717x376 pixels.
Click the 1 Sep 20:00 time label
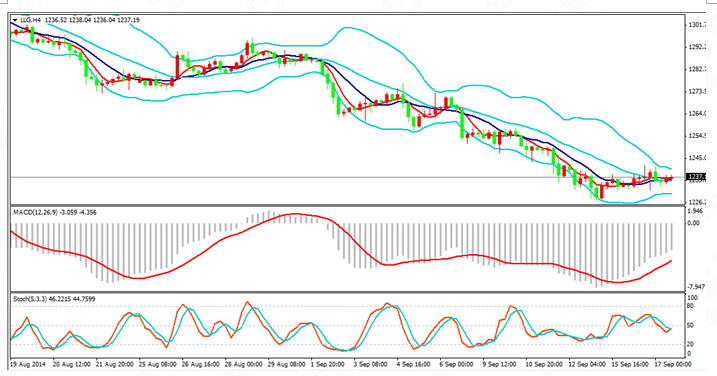pos(328,365)
